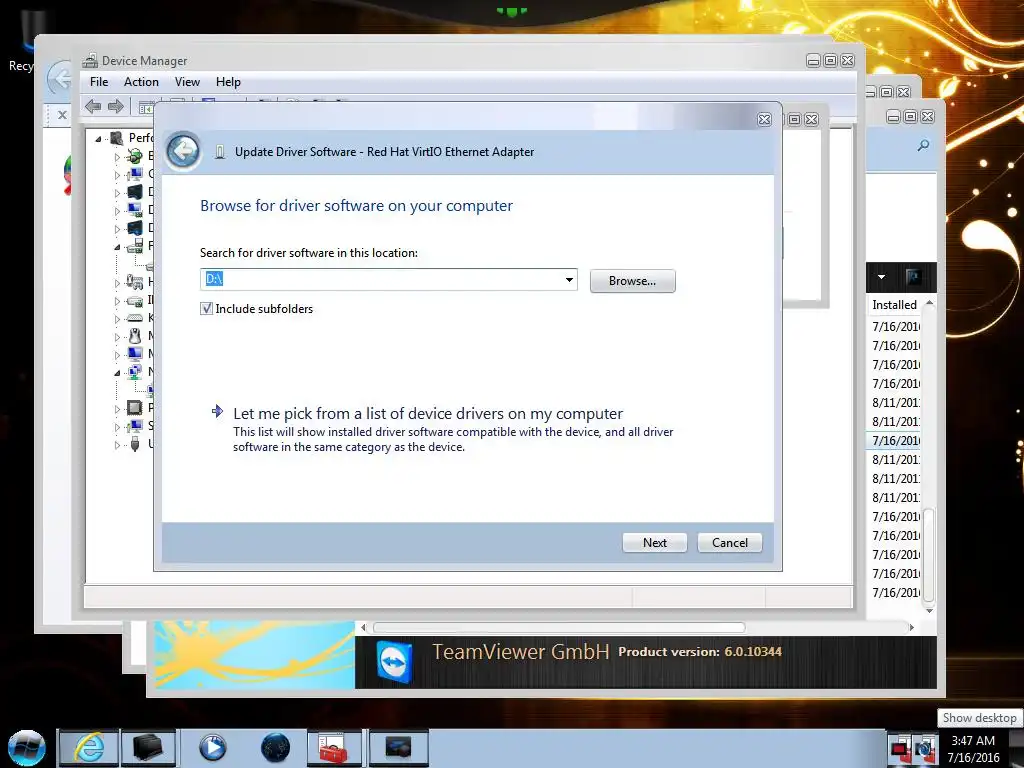Image resolution: width=1024 pixels, height=768 pixels.
Task: Close the Update Driver Software dialog
Action: 764,120
